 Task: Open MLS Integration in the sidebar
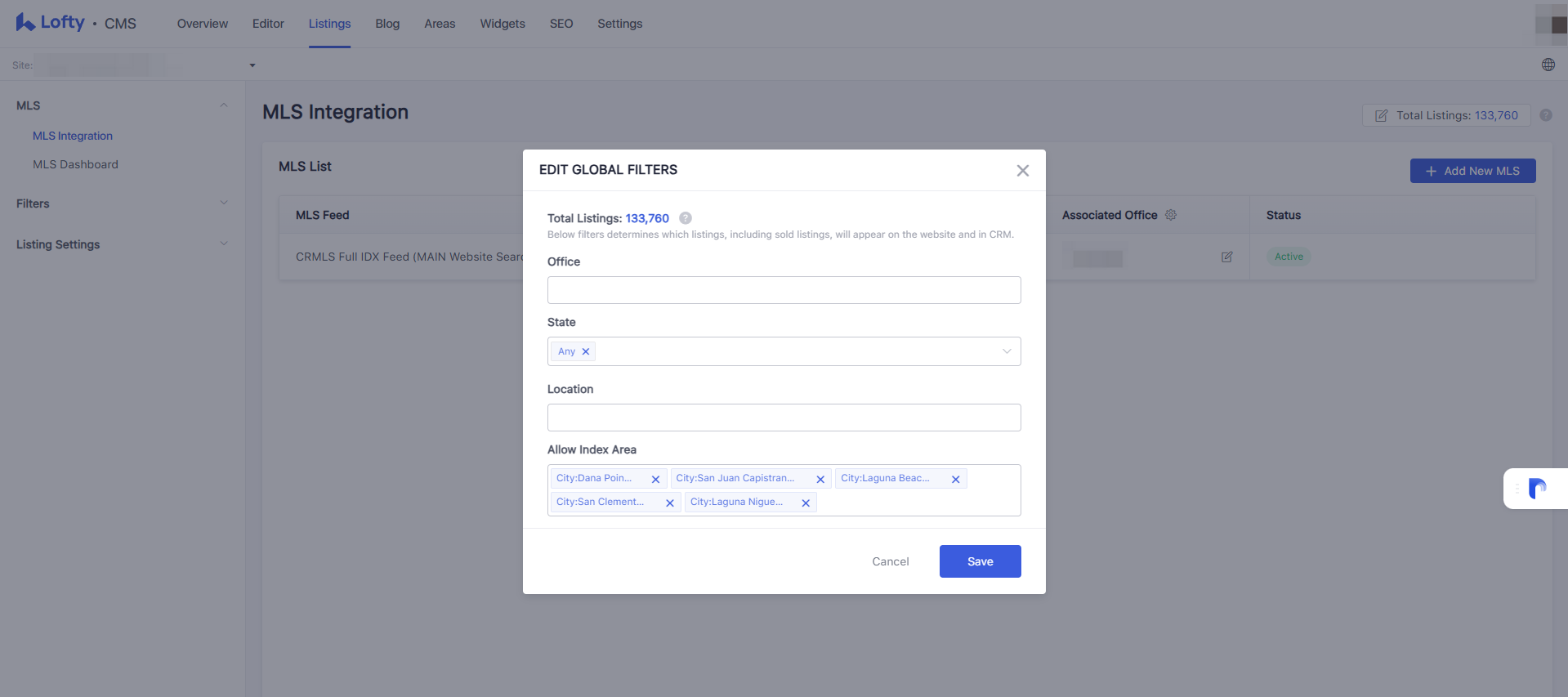tap(73, 136)
